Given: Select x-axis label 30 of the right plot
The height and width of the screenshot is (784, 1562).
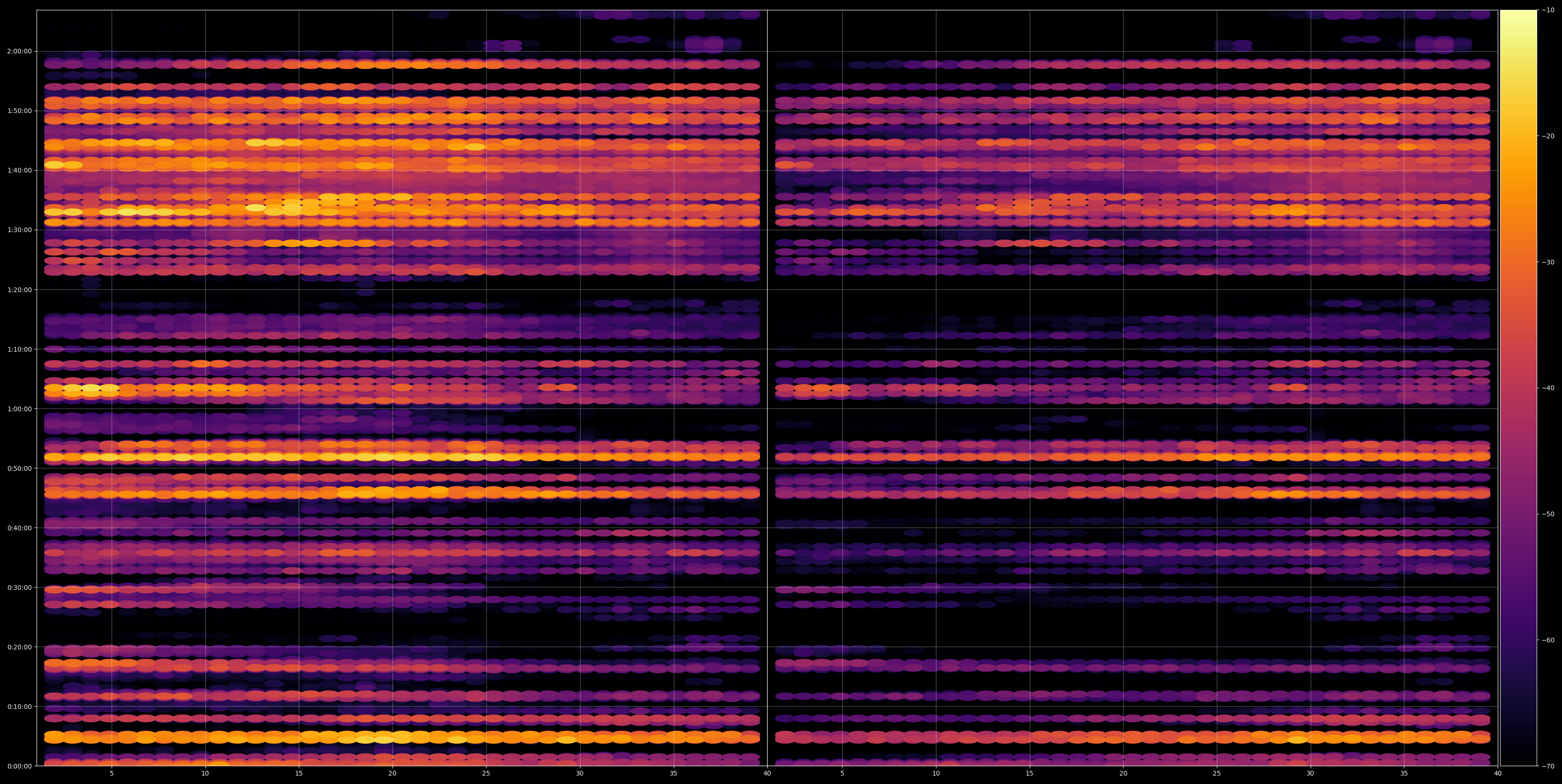Looking at the screenshot, I should [1310, 774].
